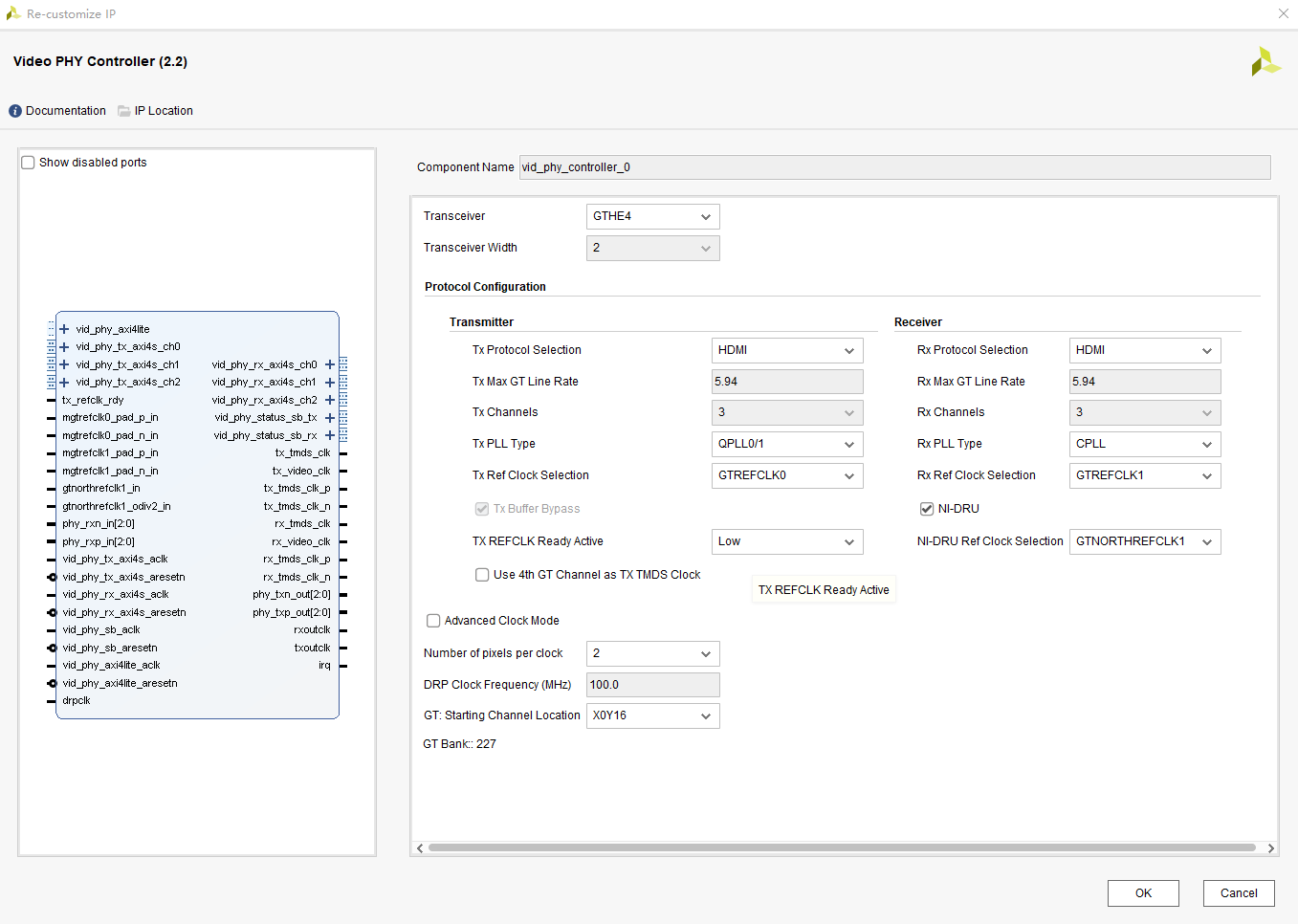The image size is (1298, 924).
Task: Click OK to apply the IP customization
Action: click(1142, 892)
